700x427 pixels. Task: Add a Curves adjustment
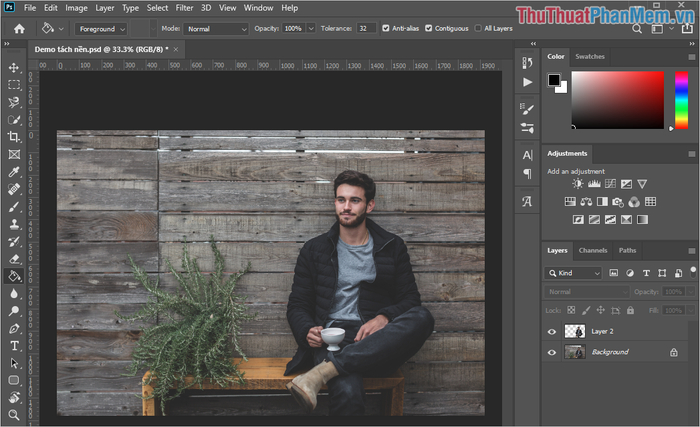pyautogui.click(x=610, y=184)
